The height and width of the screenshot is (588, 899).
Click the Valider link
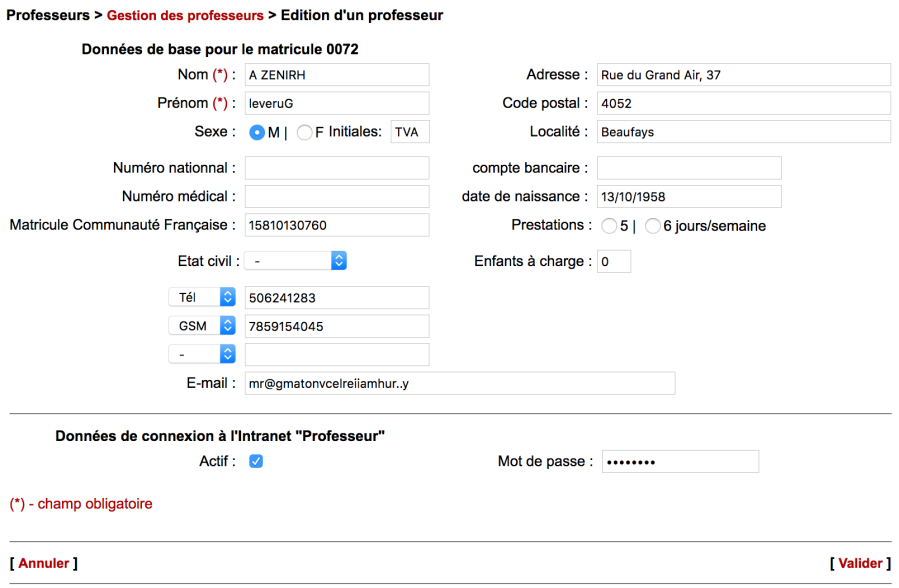pos(860,563)
